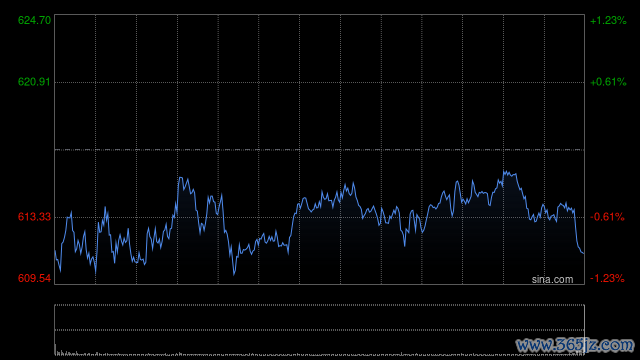Screen dimensions: 640x360
Task: Click the starting leftmost point of price line
Action: 55,251
